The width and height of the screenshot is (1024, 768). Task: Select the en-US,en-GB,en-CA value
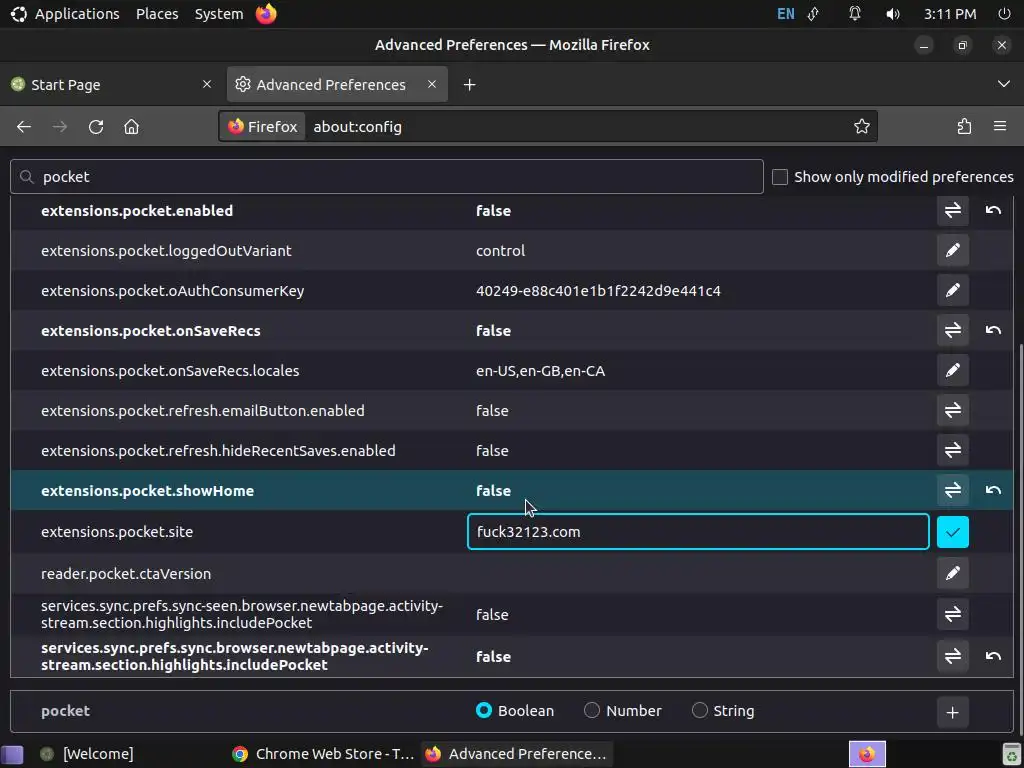pyautogui.click(x=540, y=371)
